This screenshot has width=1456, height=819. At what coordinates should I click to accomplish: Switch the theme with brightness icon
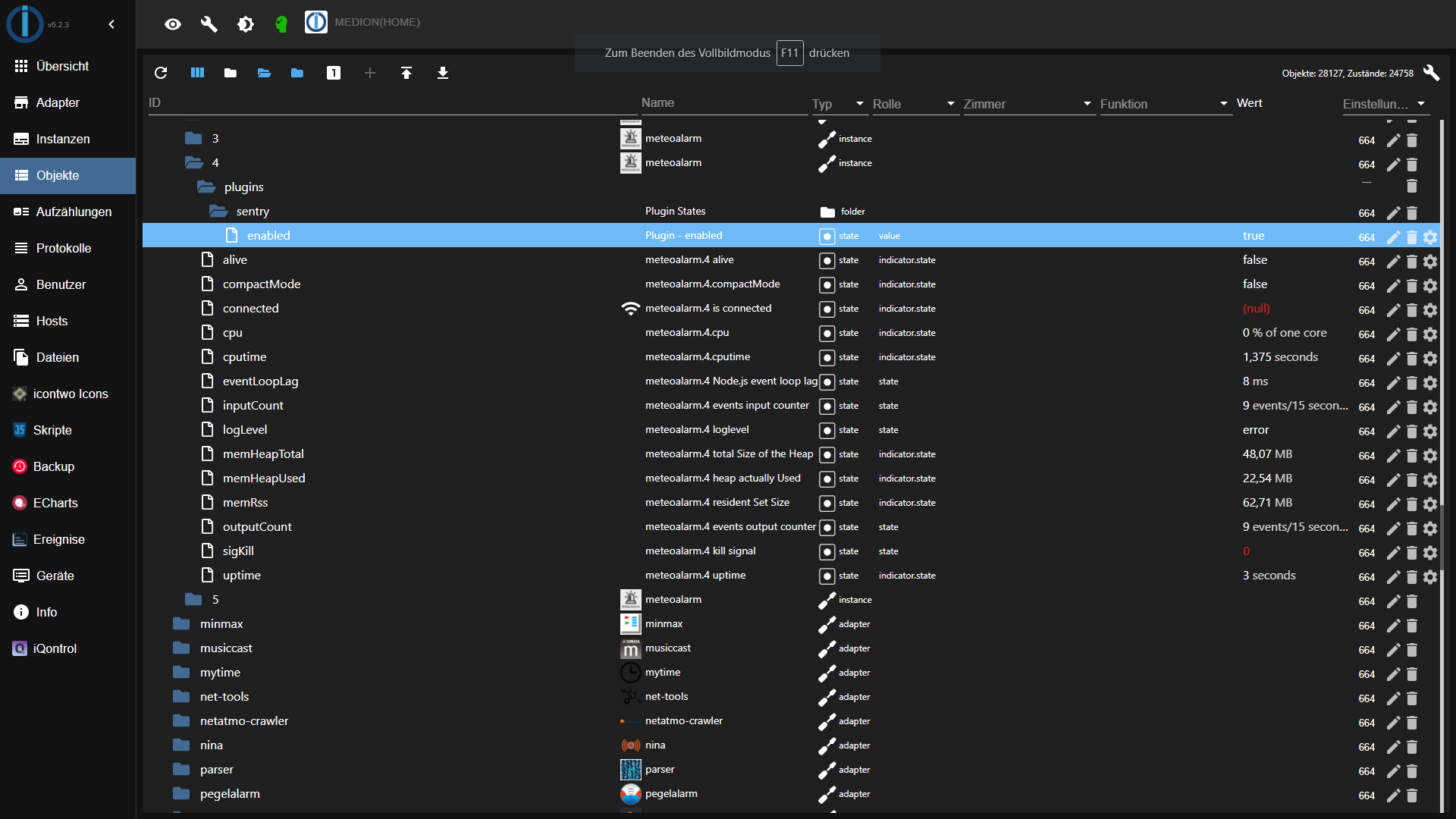tap(246, 24)
